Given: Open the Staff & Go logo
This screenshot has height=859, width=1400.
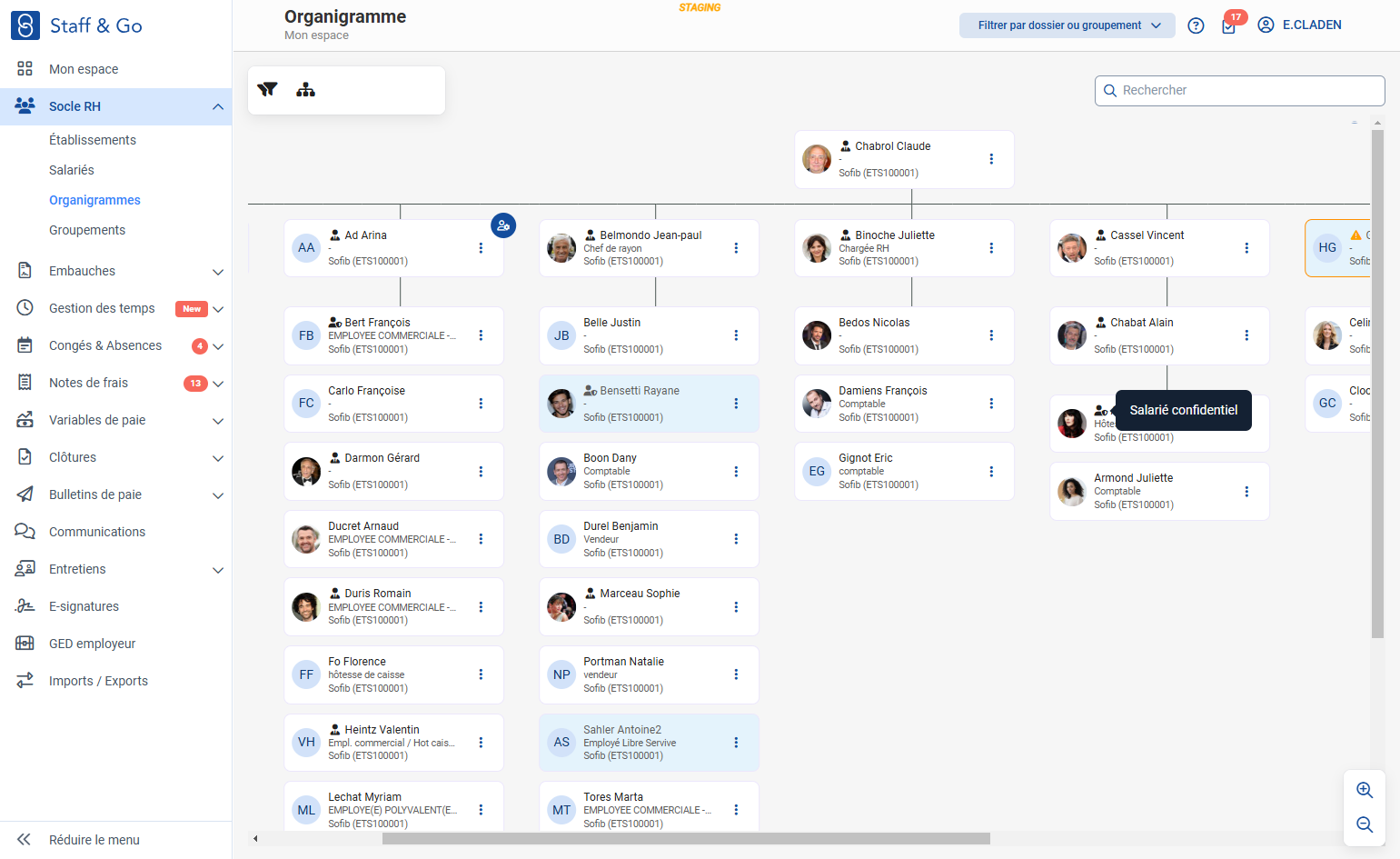Looking at the screenshot, I should (x=76, y=25).
